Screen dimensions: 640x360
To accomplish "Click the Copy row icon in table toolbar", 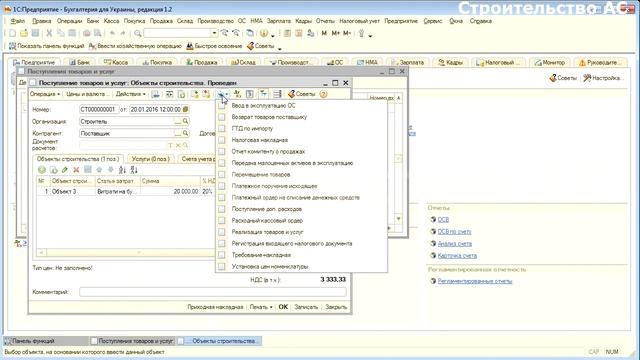I will point(53,170).
